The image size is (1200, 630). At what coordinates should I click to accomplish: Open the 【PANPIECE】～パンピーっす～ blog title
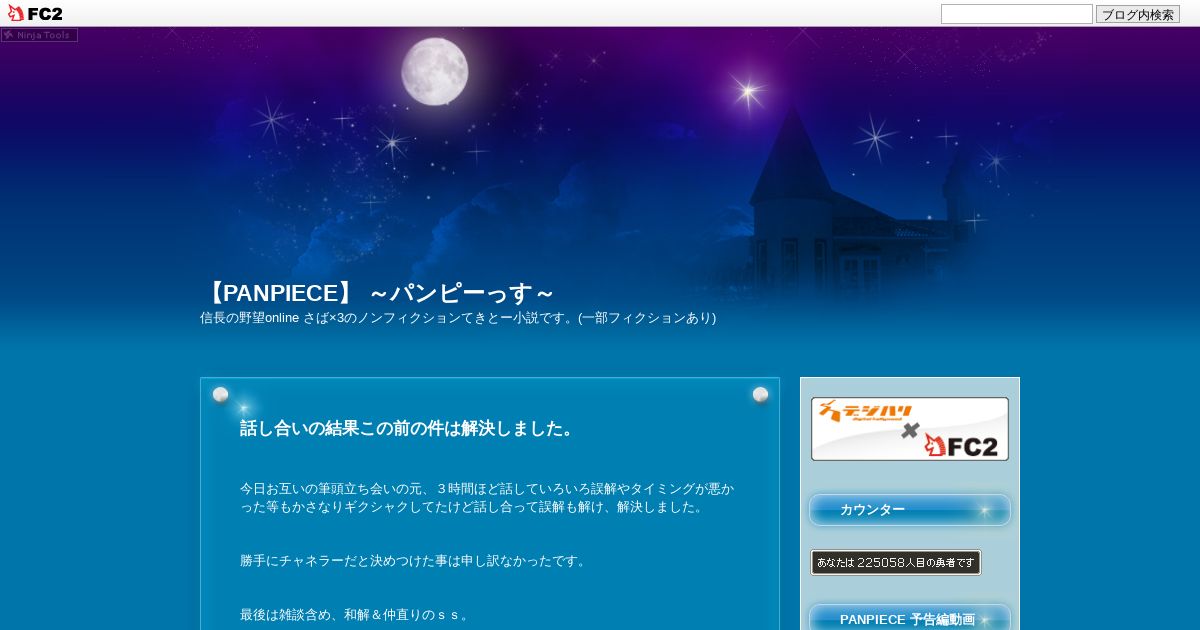pos(376,293)
